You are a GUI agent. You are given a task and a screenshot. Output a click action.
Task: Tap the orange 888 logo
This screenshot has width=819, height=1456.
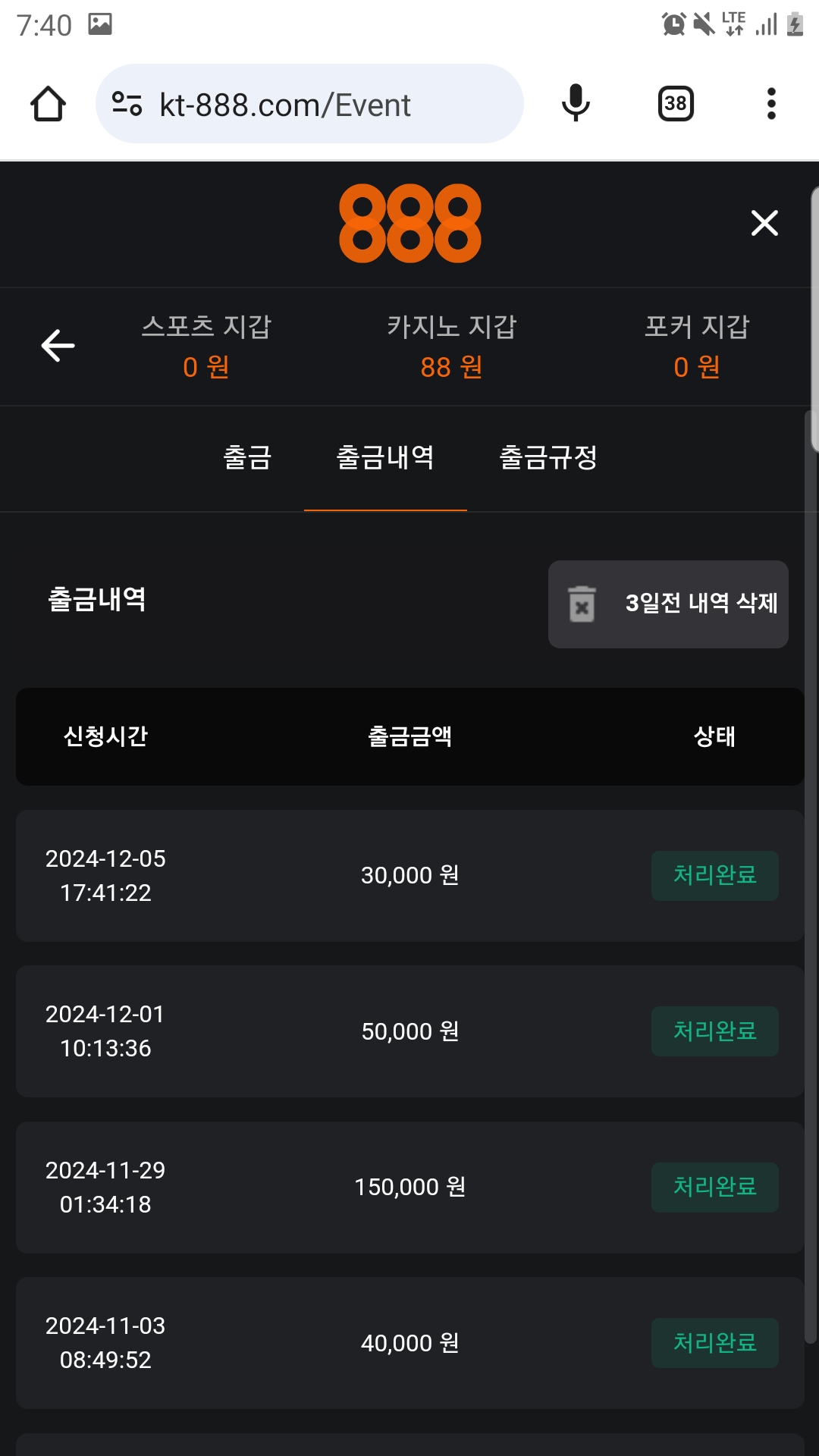[x=409, y=224]
